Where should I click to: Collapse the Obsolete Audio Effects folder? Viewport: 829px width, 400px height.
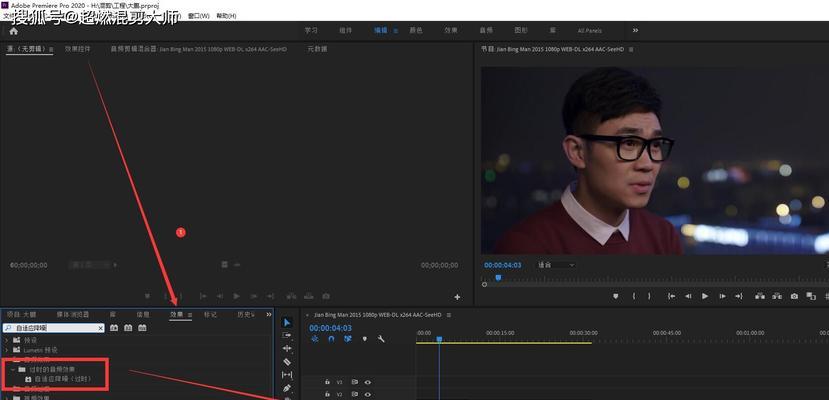[x=12, y=369]
